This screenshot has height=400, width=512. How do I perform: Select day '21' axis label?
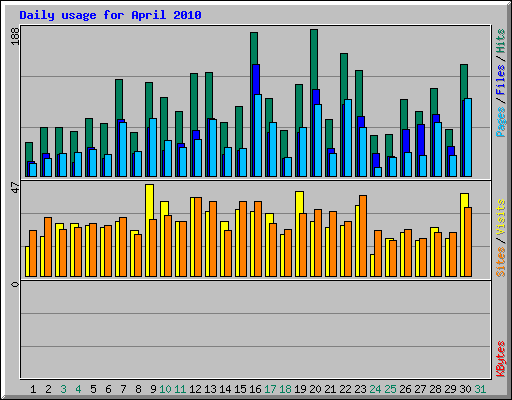click(330, 389)
